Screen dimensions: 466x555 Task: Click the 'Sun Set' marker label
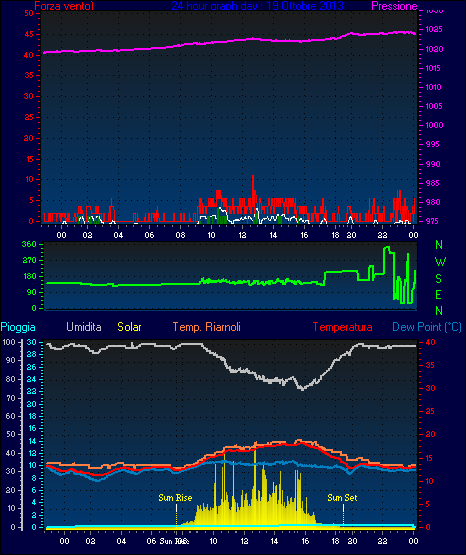point(342,498)
